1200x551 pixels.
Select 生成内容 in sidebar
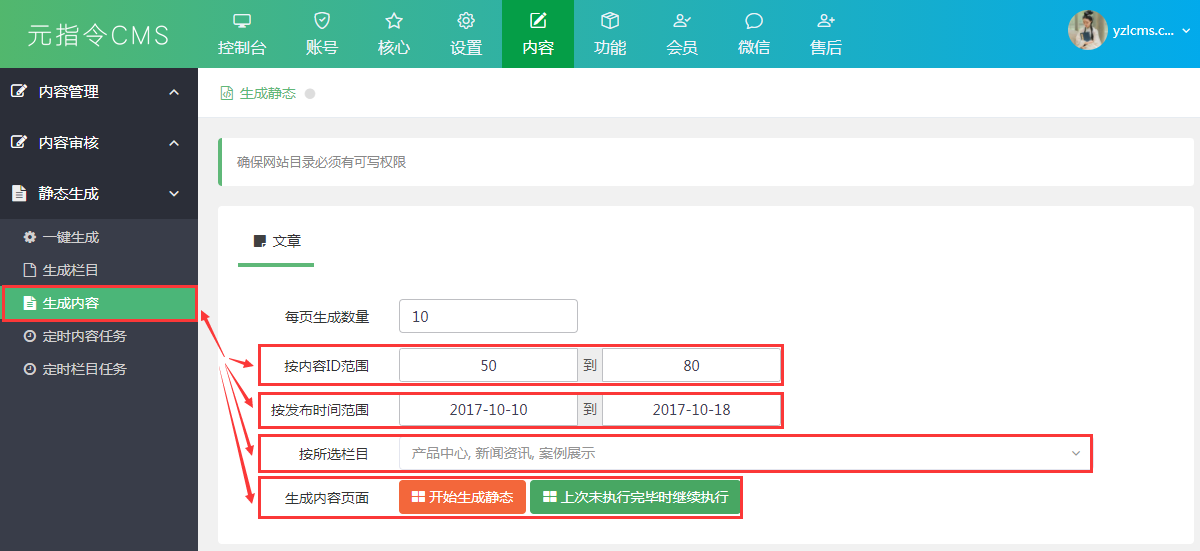click(99, 303)
